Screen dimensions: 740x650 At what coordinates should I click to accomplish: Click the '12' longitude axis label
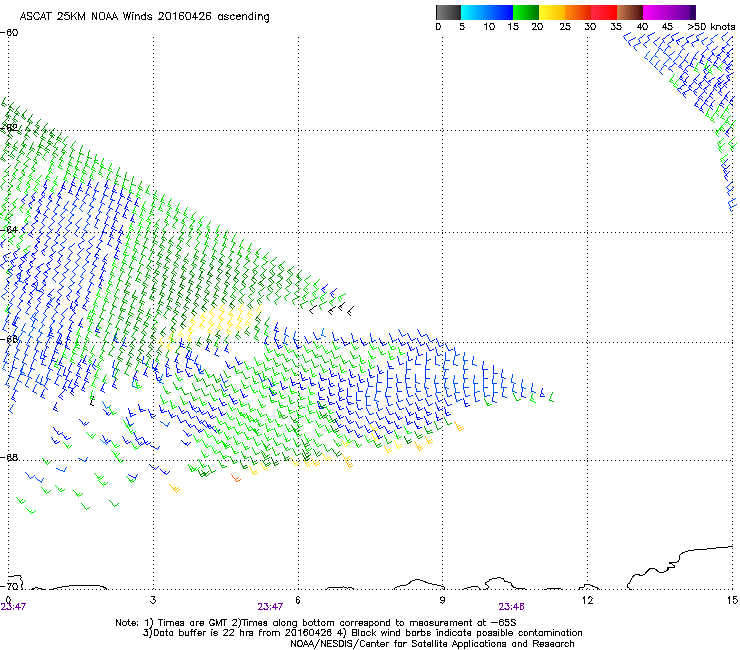click(x=587, y=600)
